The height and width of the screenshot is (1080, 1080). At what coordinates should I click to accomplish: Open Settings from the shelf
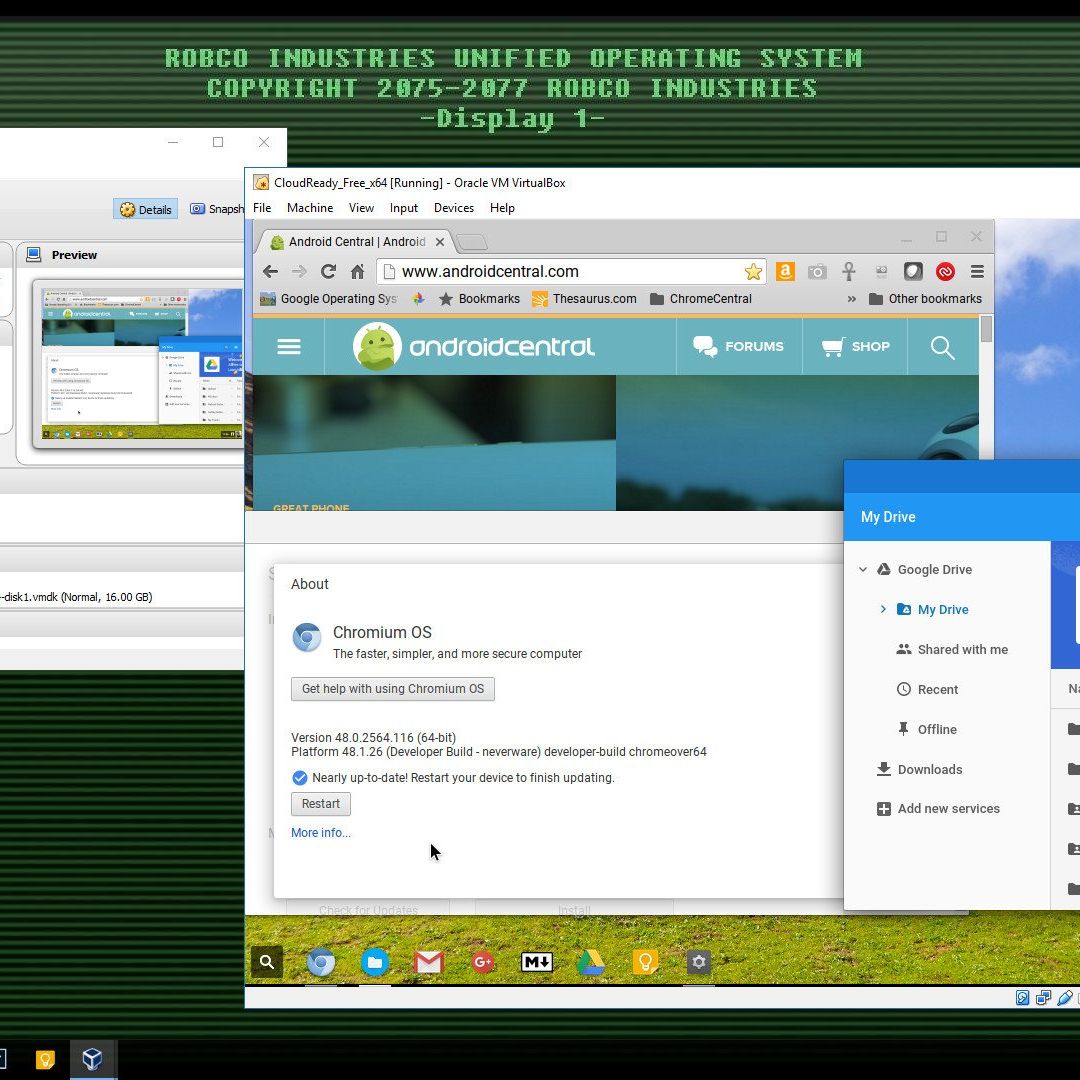(698, 962)
